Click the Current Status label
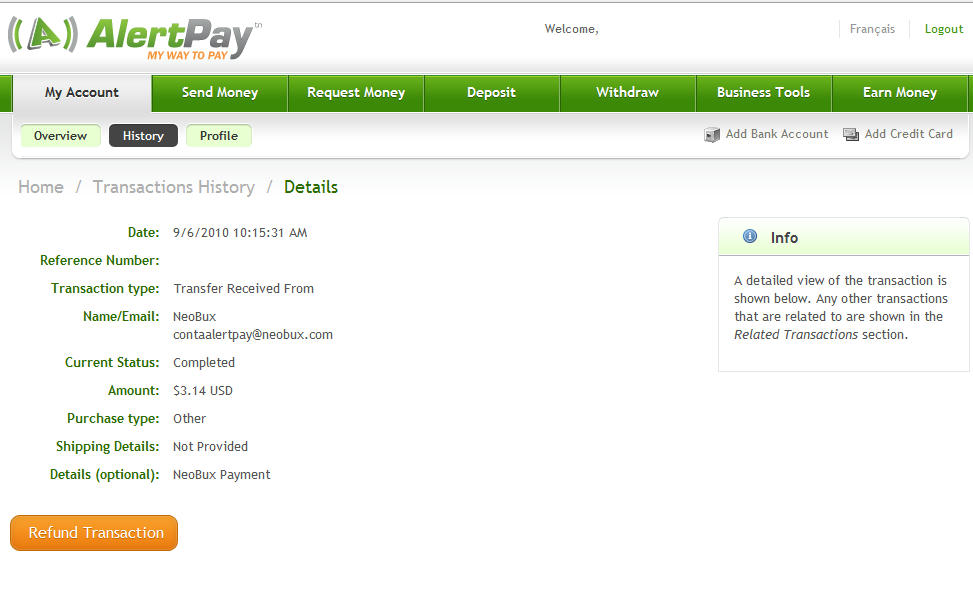973x598 pixels. click(112, 362)
